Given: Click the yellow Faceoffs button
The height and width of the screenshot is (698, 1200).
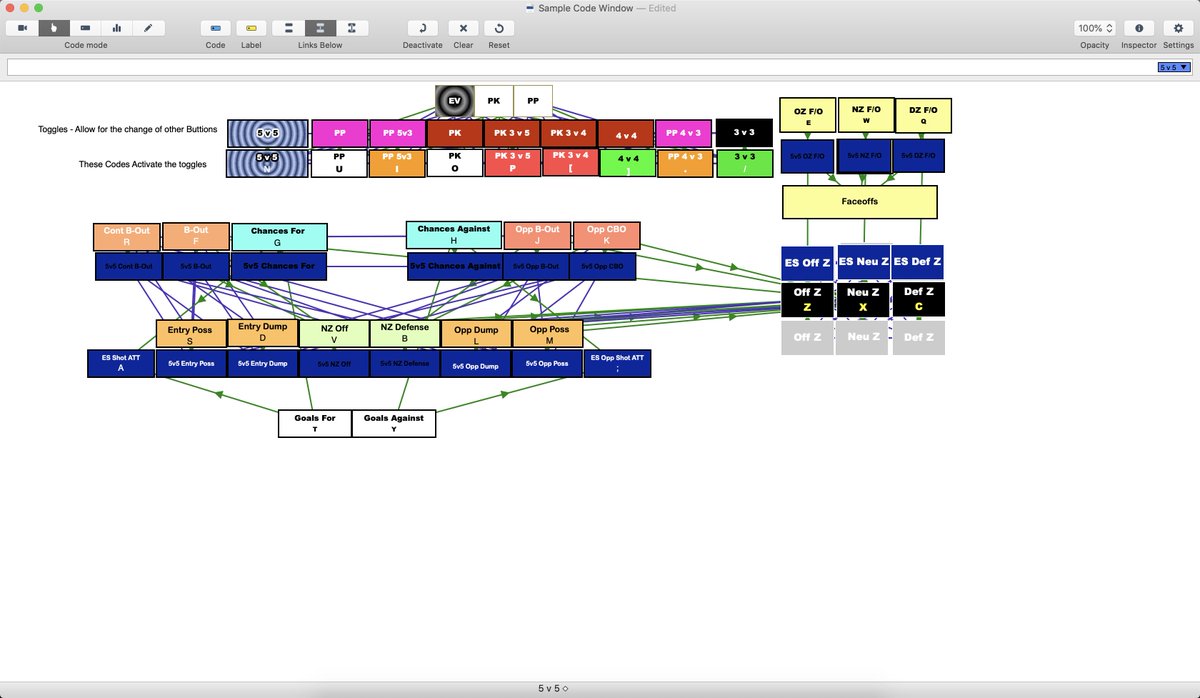Looking at the screenshot, I should [860, 202].
